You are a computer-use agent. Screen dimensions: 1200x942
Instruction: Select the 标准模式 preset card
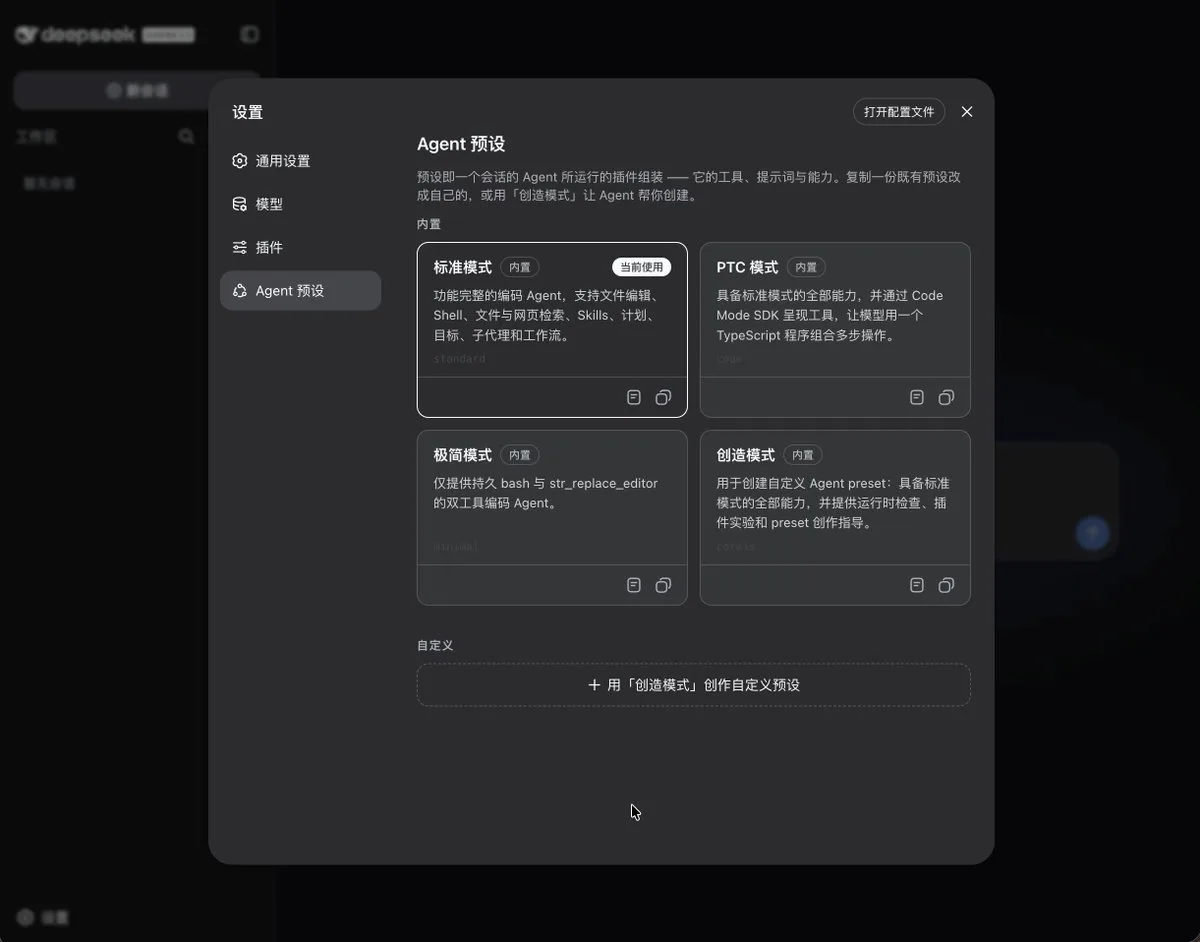tap(552, 329)
